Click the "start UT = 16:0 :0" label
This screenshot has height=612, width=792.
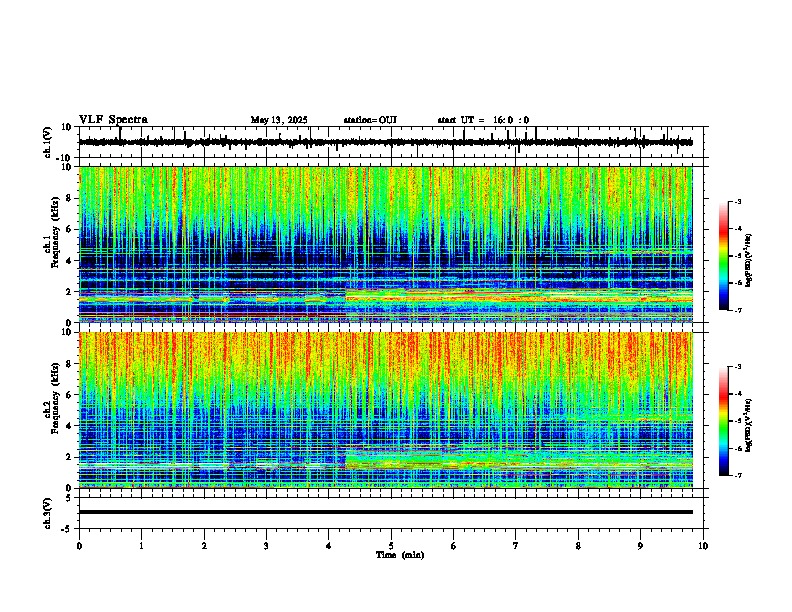[x=483, y=120]
